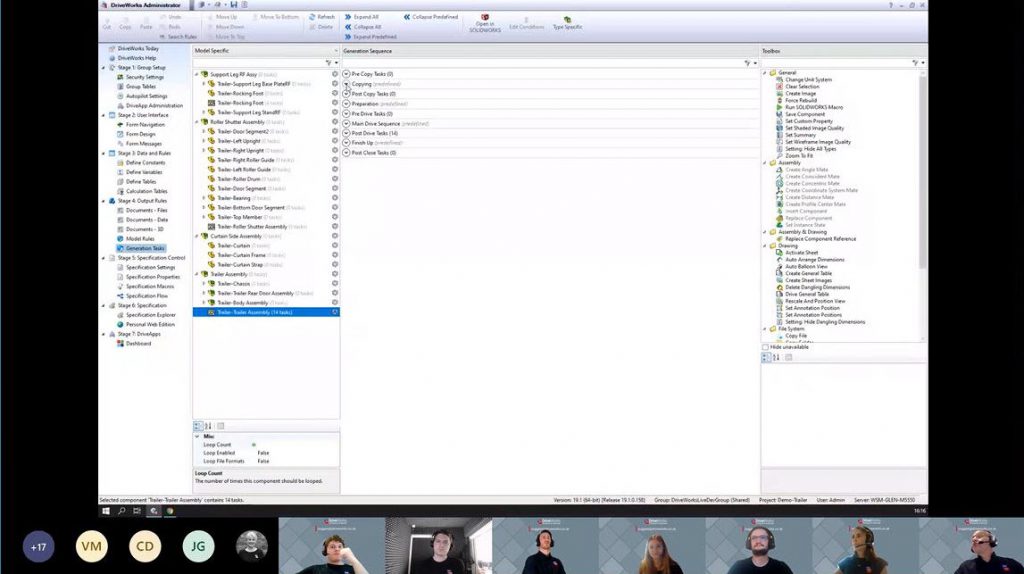Expand the Post Drive Tasks (14) section
Image resolution: width=1024 pixels, height=574 pixels.
[x=346, y=133]
